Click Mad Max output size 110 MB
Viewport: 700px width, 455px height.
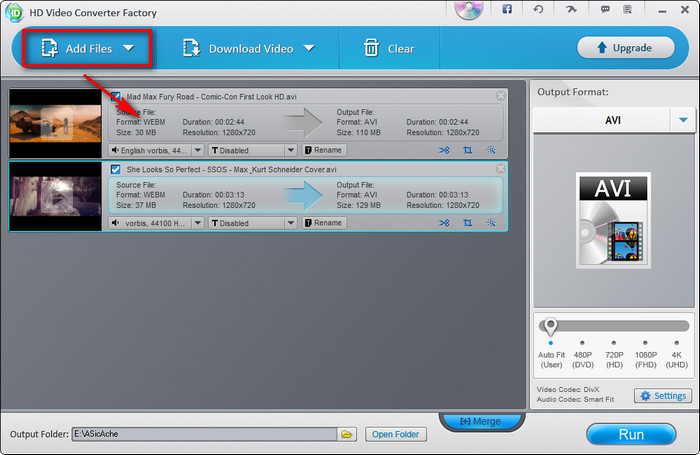tap(358, 132)
